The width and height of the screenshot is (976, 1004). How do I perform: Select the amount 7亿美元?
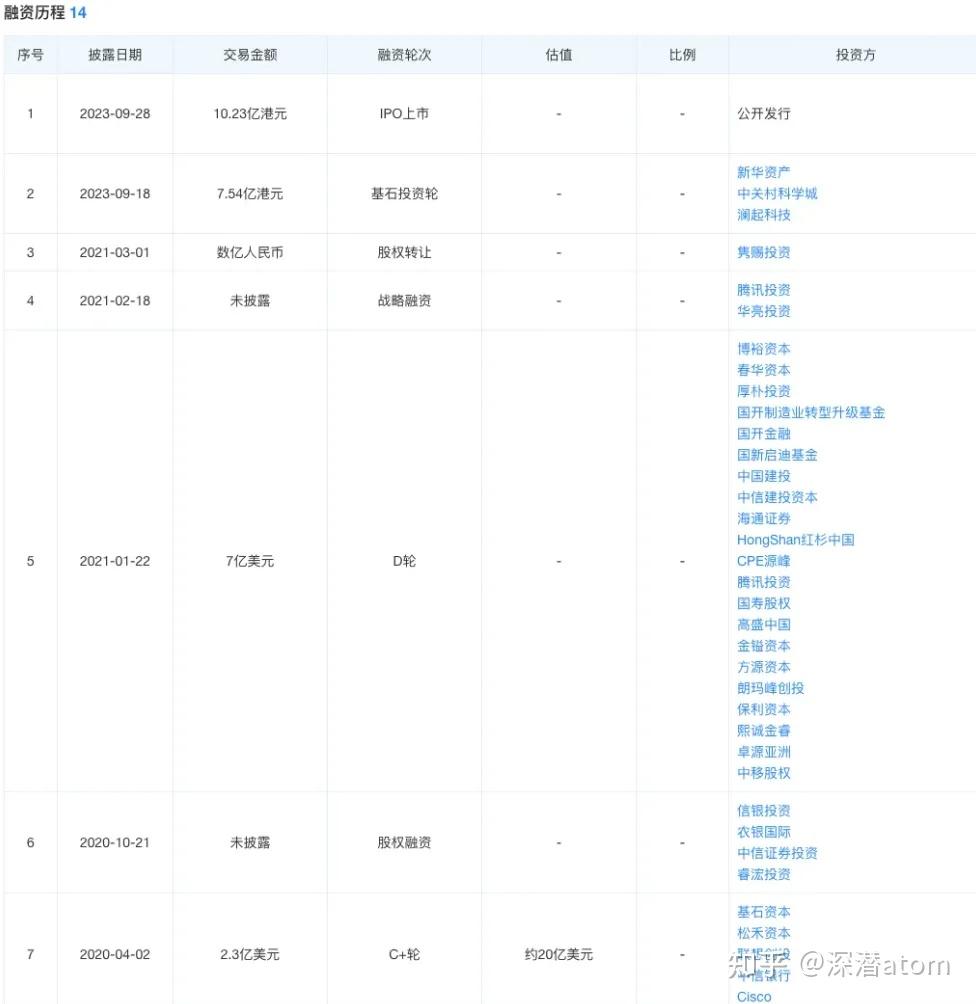(x=250, y=561)
